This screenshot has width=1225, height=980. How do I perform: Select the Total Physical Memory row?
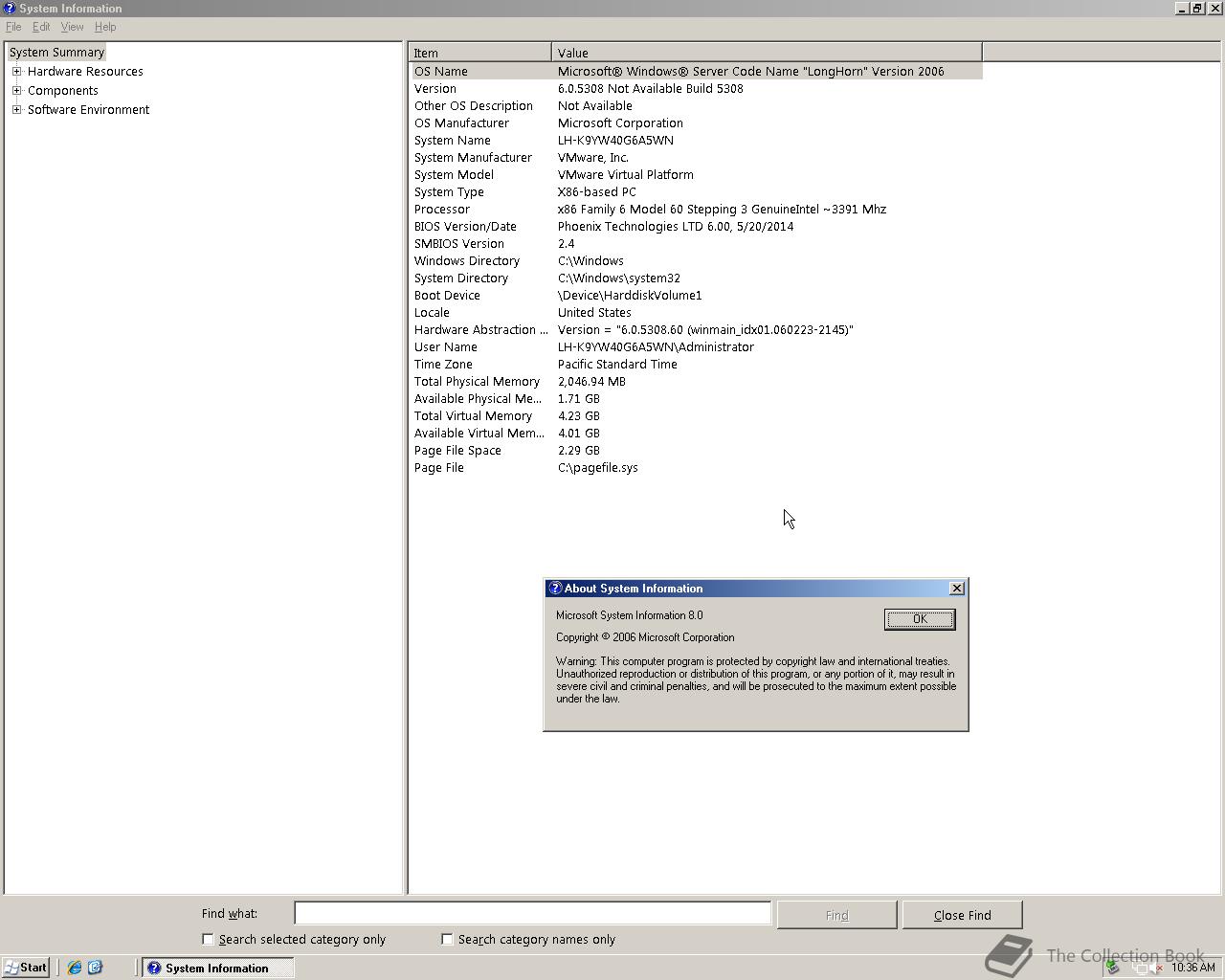click(697, 381)
